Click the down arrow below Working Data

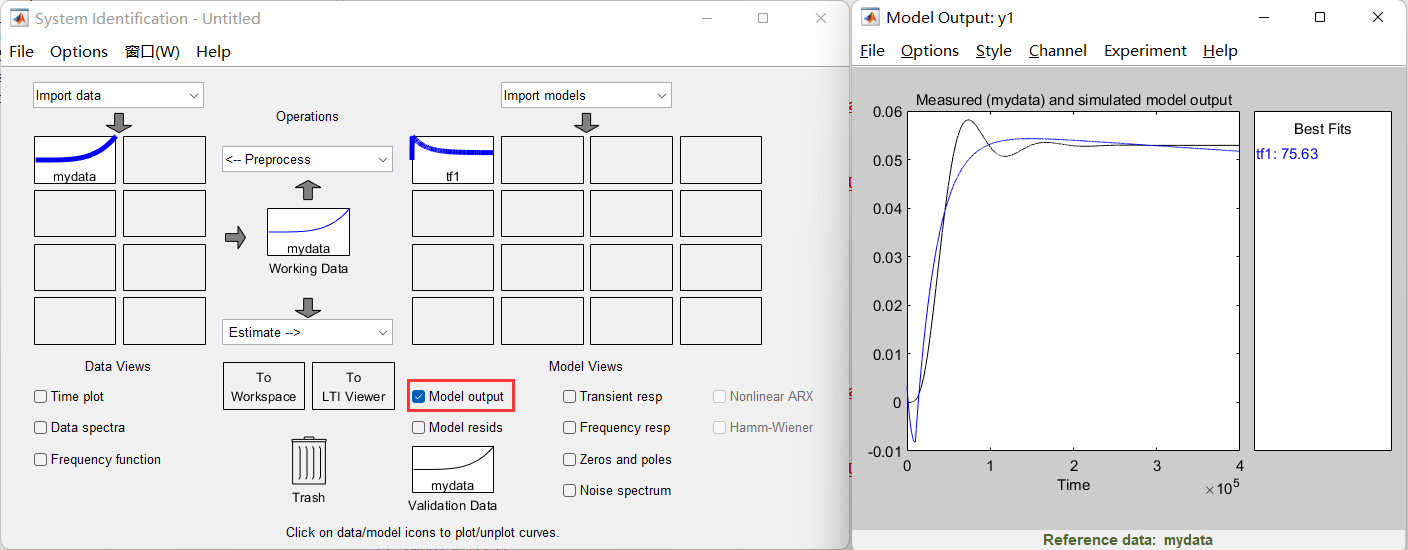(308, 306)
